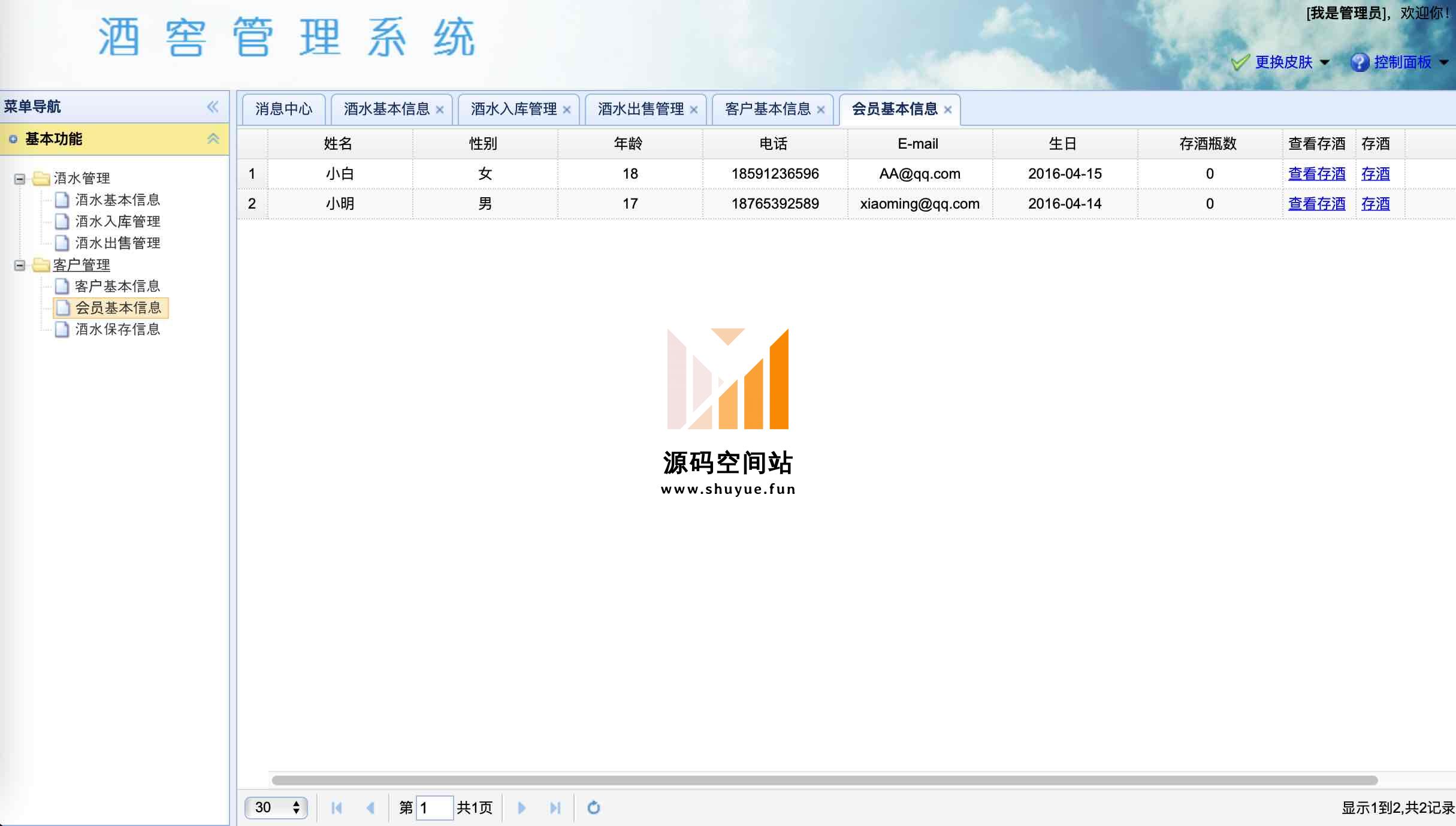Collapse the 基本功能 accordion section
Image resolution: width=1456 pixels, height=826 pixels.
click(213, 139)
